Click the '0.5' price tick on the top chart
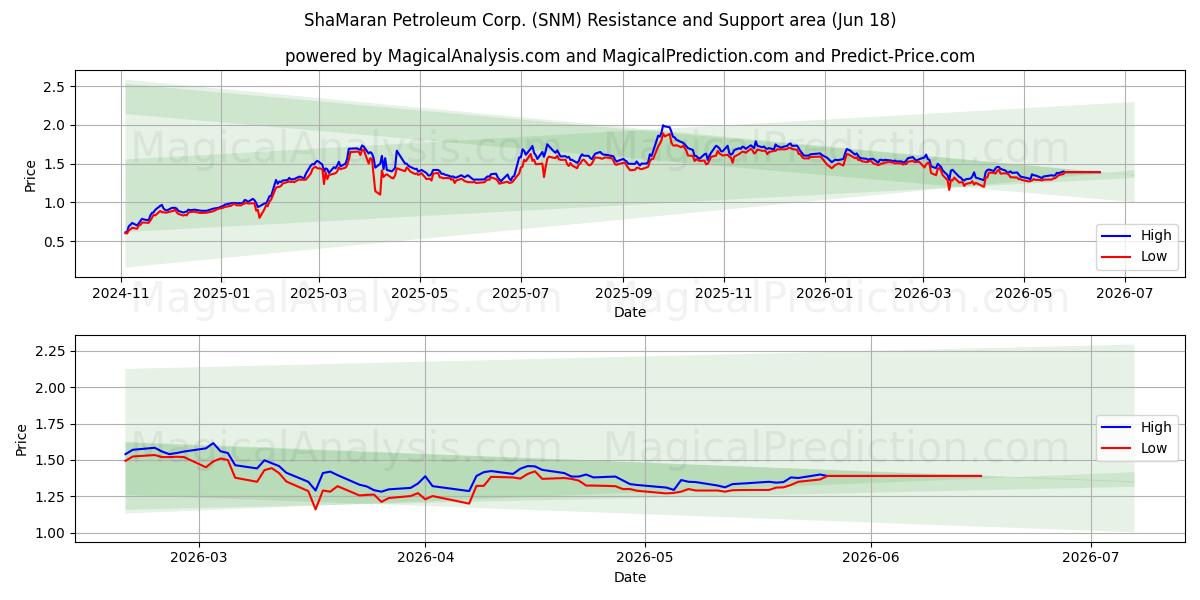The height and width of the screenshot is (600, 1200). click(x=55, y=242)
